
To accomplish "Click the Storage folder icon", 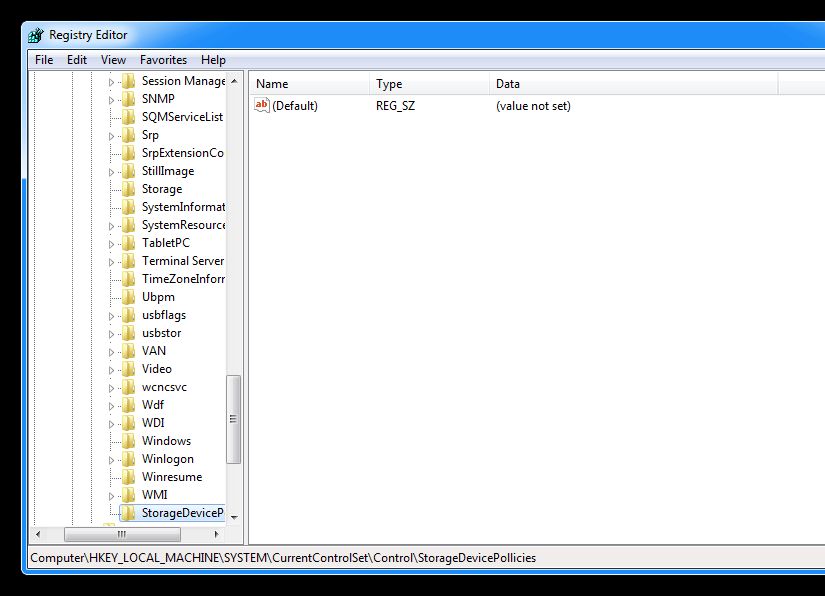I will 128,189.
